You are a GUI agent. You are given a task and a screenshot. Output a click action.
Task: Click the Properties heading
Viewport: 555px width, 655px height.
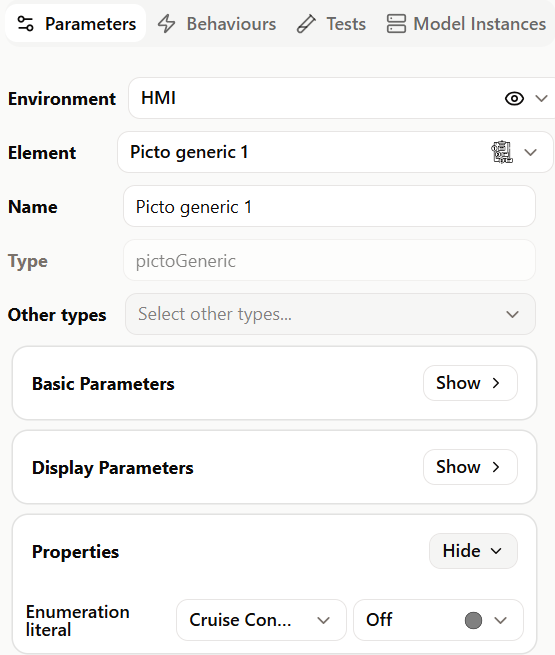(76, 552)
